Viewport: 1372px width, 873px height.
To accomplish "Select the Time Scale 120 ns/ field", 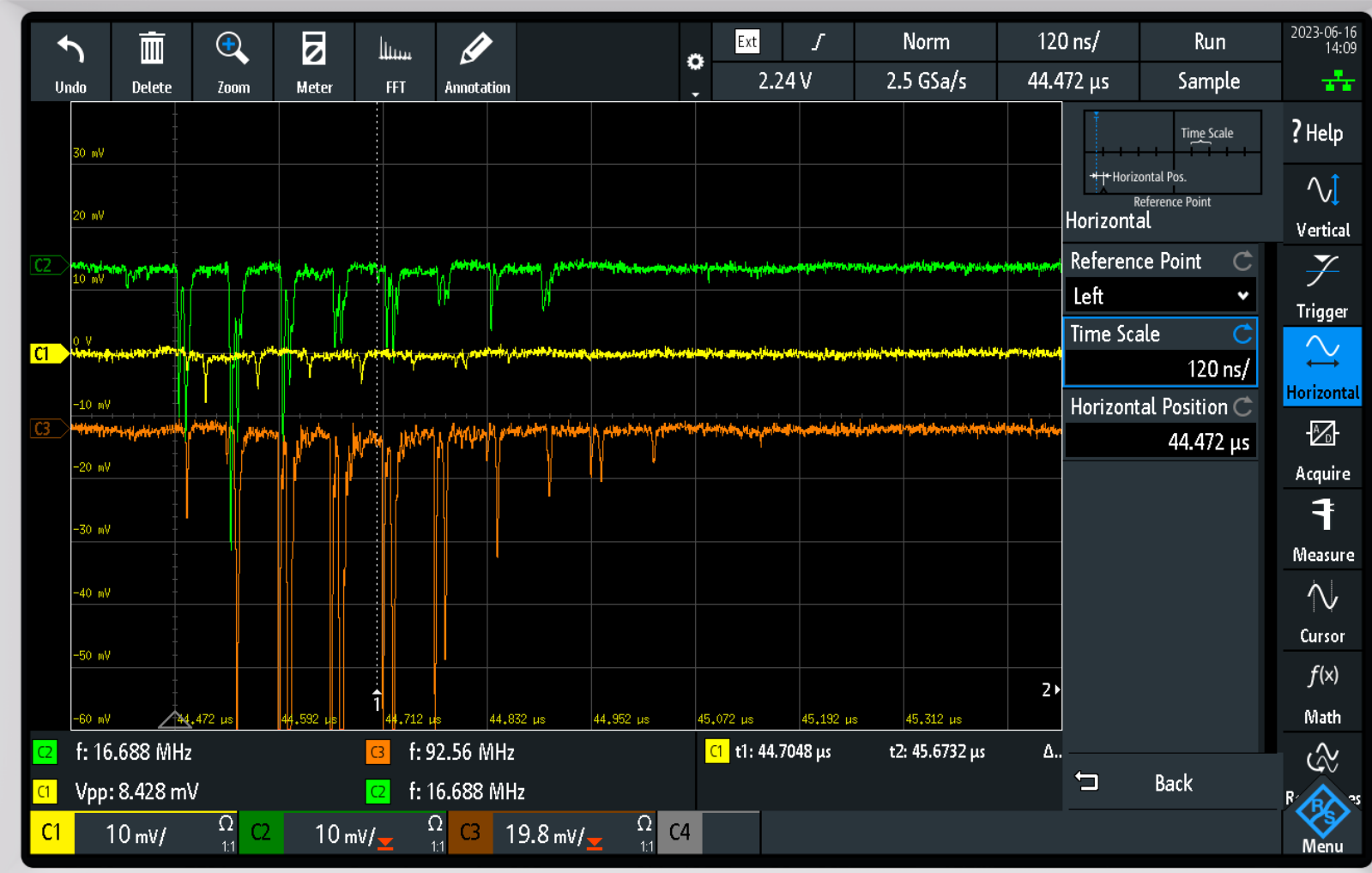I will 1159,369.
